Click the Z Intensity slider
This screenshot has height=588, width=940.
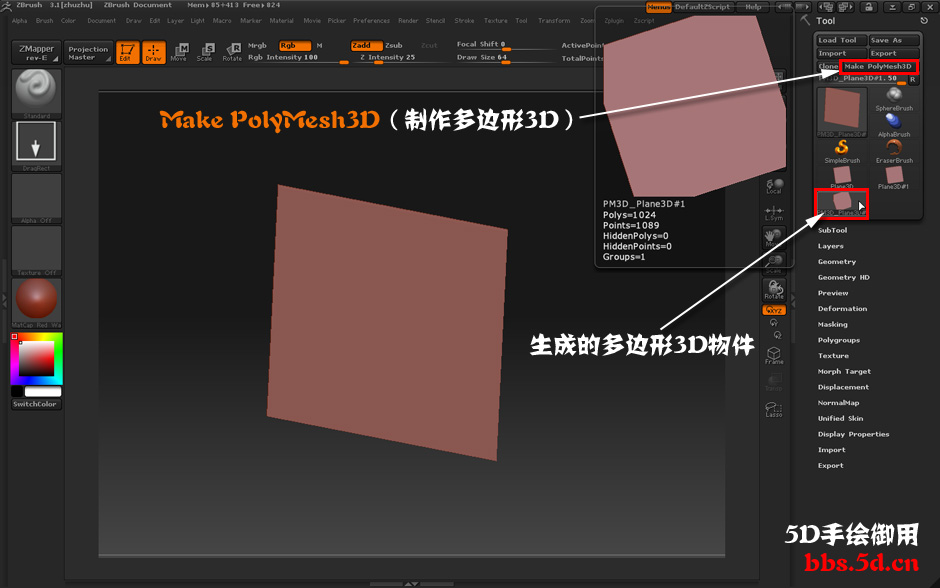[x=396, y=58]
